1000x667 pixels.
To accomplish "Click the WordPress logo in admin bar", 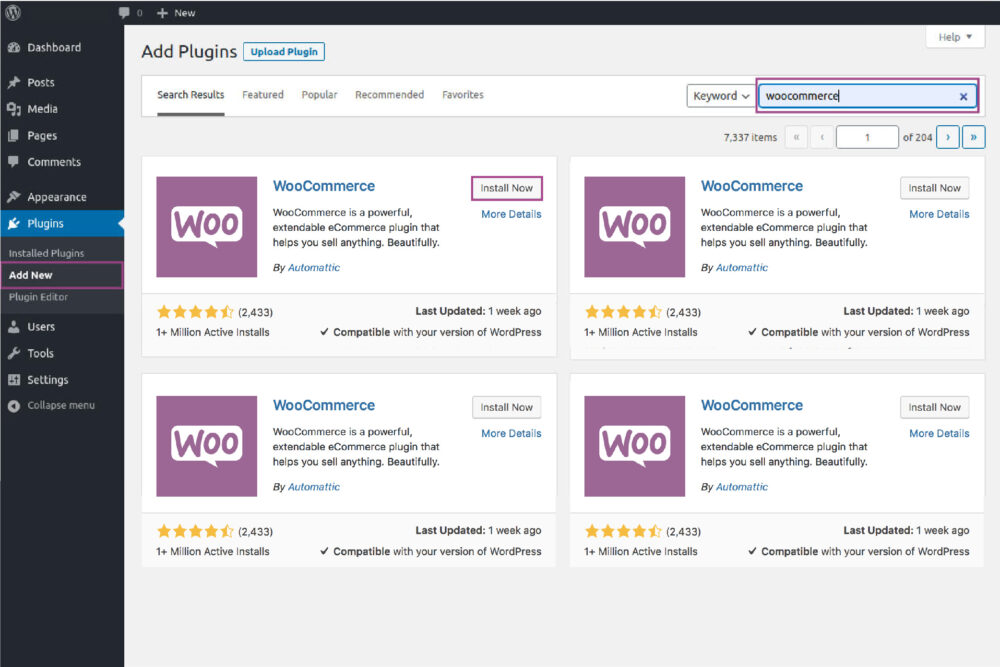I will [x=13, y=13].
